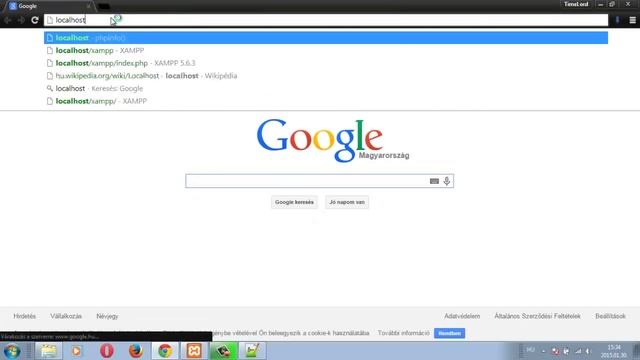This screenshot has width=640, height=360.
Task: Open the on-screen keyboard icon
Action: click(434, 181)
